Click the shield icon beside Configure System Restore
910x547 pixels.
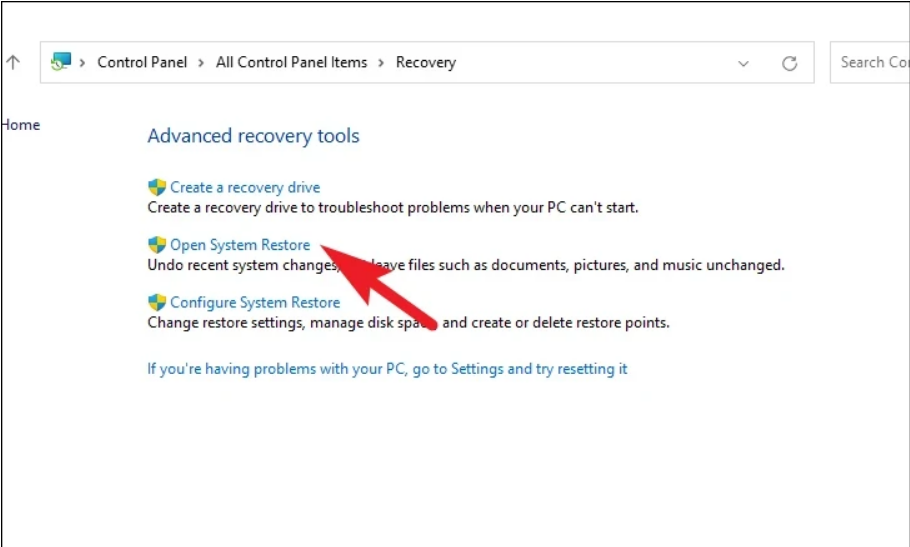point(157,302)
